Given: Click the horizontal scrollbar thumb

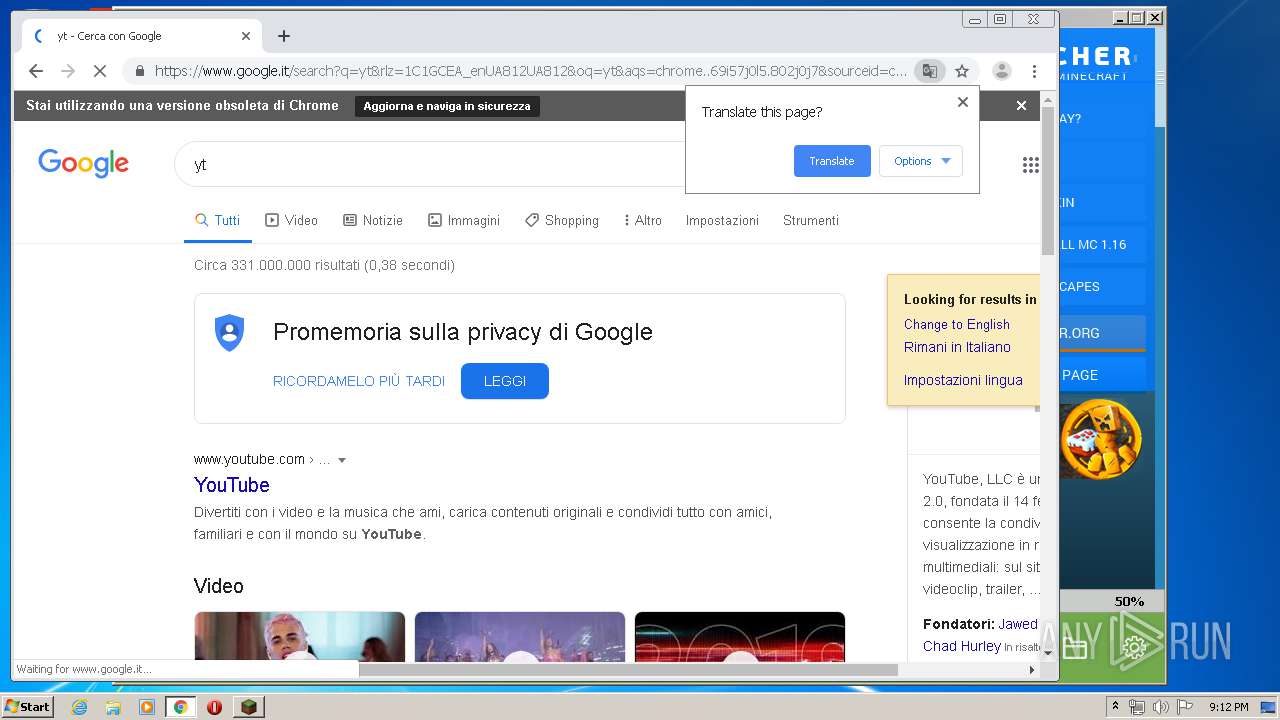Looking at the screenshot, I should tap(628, 670).
